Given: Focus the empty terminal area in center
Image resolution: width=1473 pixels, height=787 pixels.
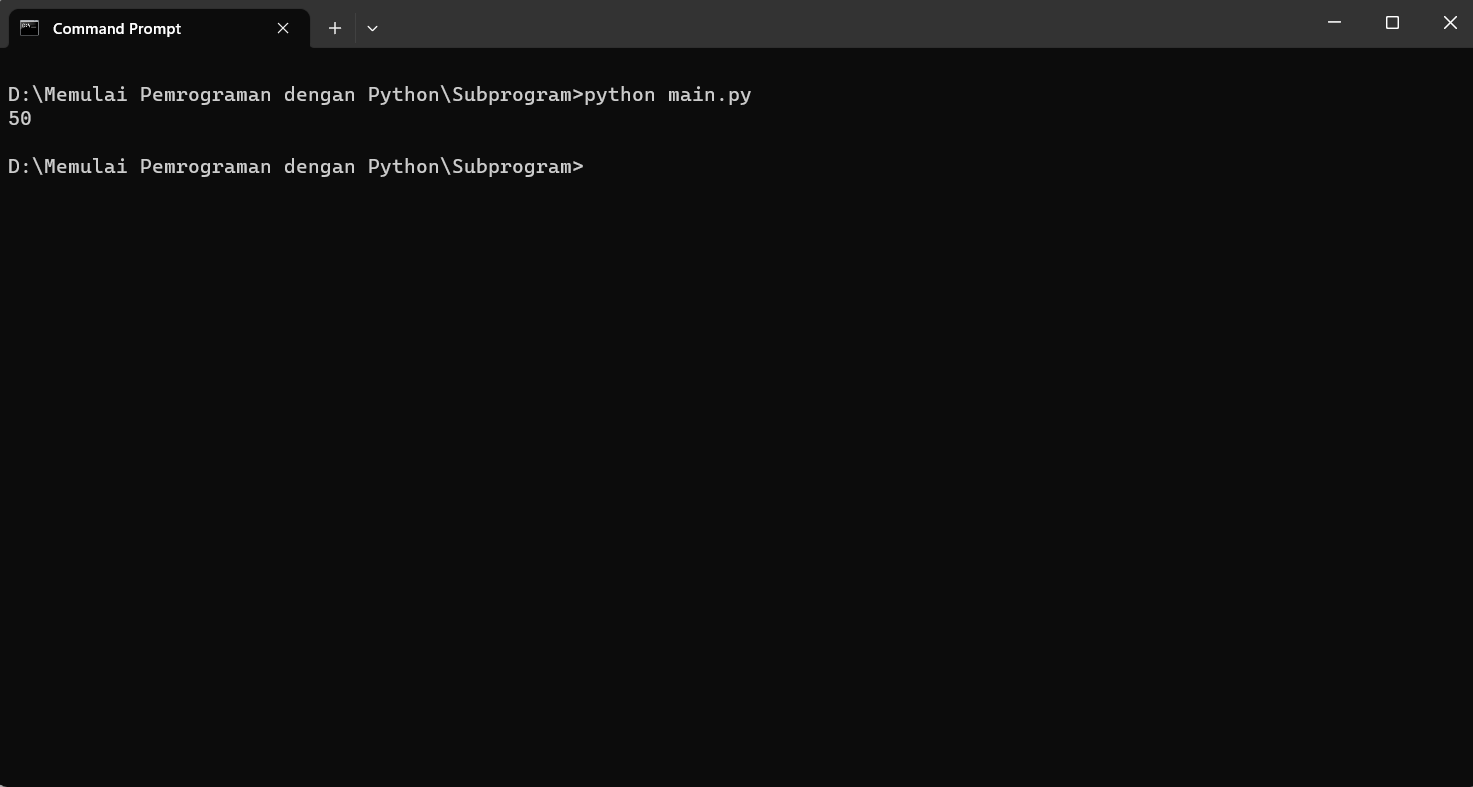Looking at the screenshot, I should tap(736, 450).
